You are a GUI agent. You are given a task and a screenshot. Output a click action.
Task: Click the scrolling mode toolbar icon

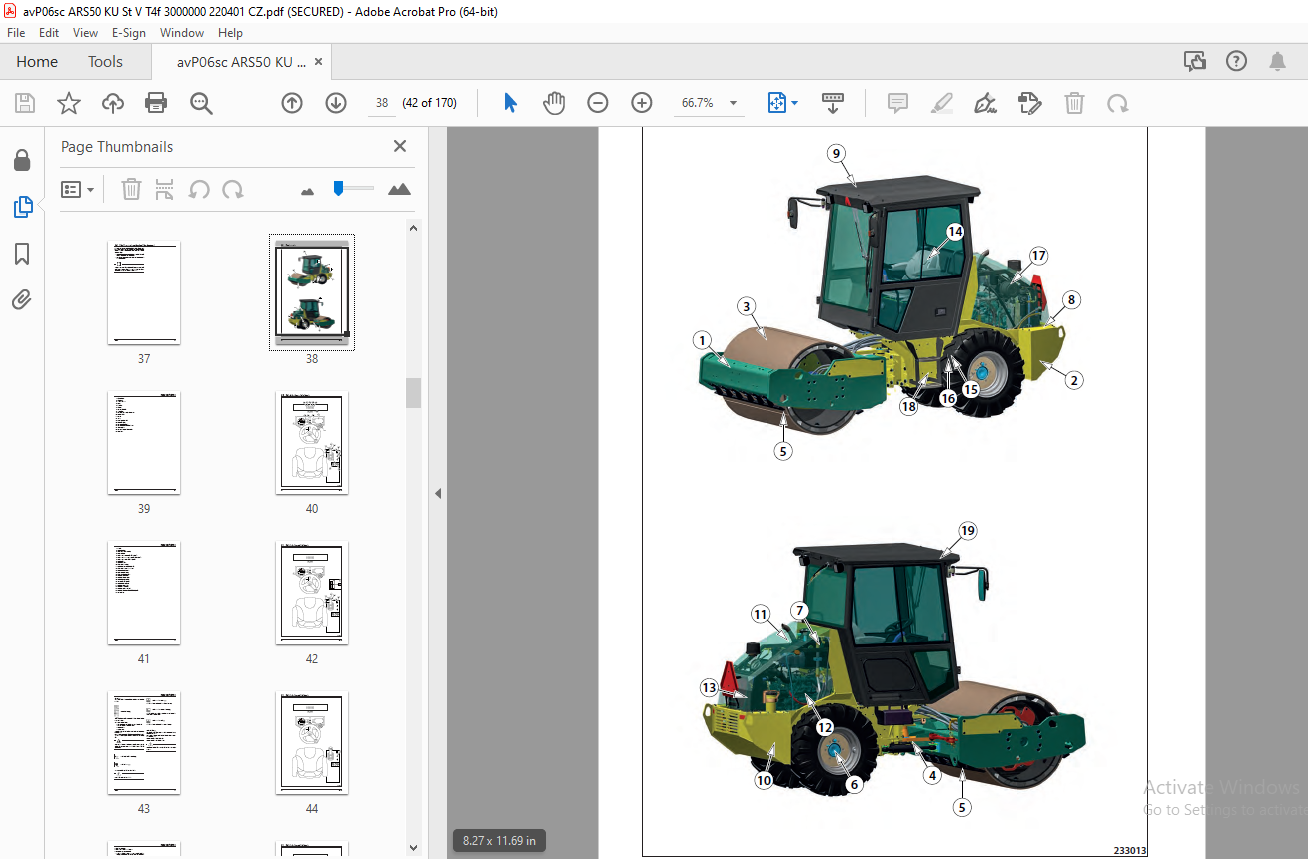pos(832,103)
